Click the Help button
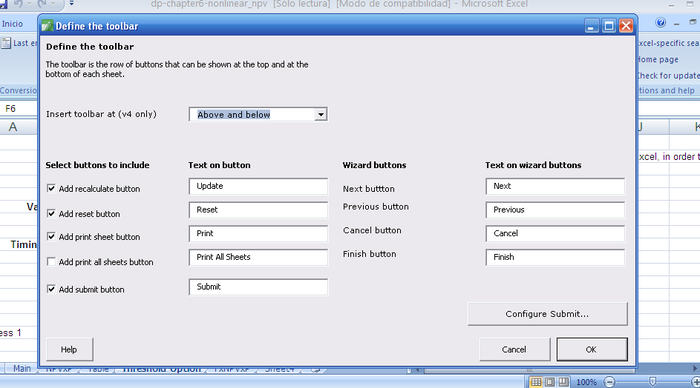 [69, 349]
